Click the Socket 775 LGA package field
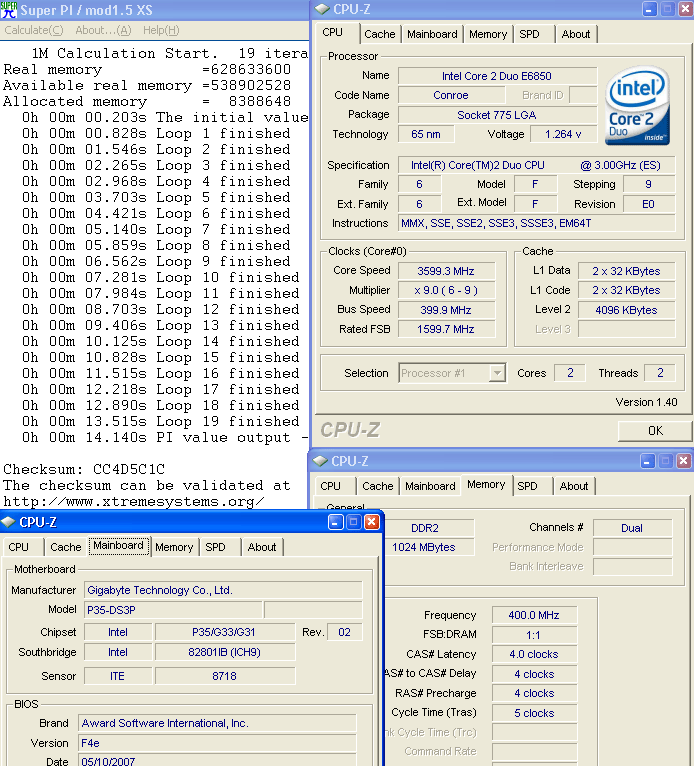 [x=497, y=115]
